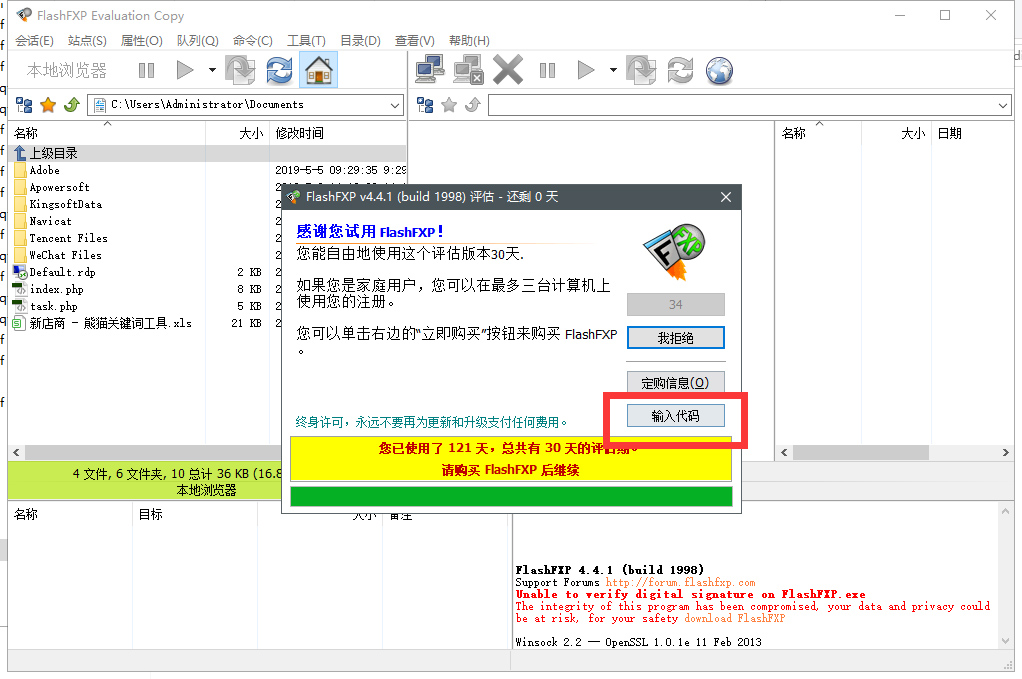Click the disconnect icon in right toolbar

click(x=468, y=70)
